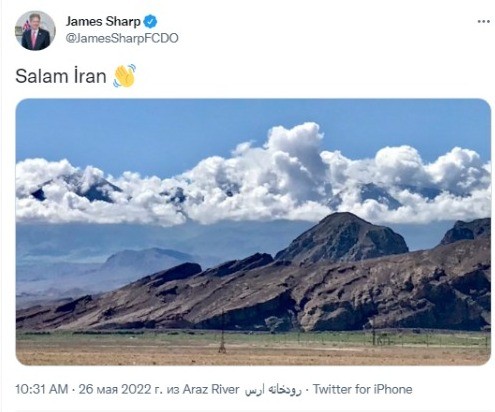The width and height of the screenshot is (495, 412).
Task: Click the Persian location text رودخانه ارس
Action: 273,390
